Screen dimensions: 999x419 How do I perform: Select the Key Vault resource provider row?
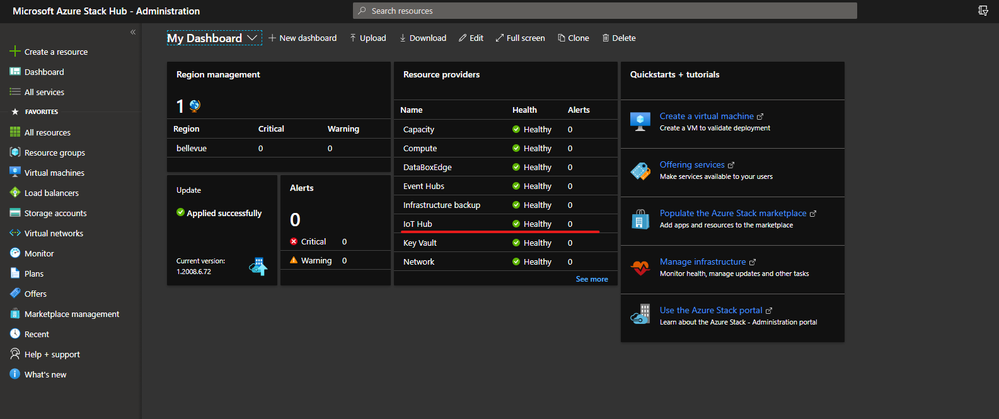(506, 243)
